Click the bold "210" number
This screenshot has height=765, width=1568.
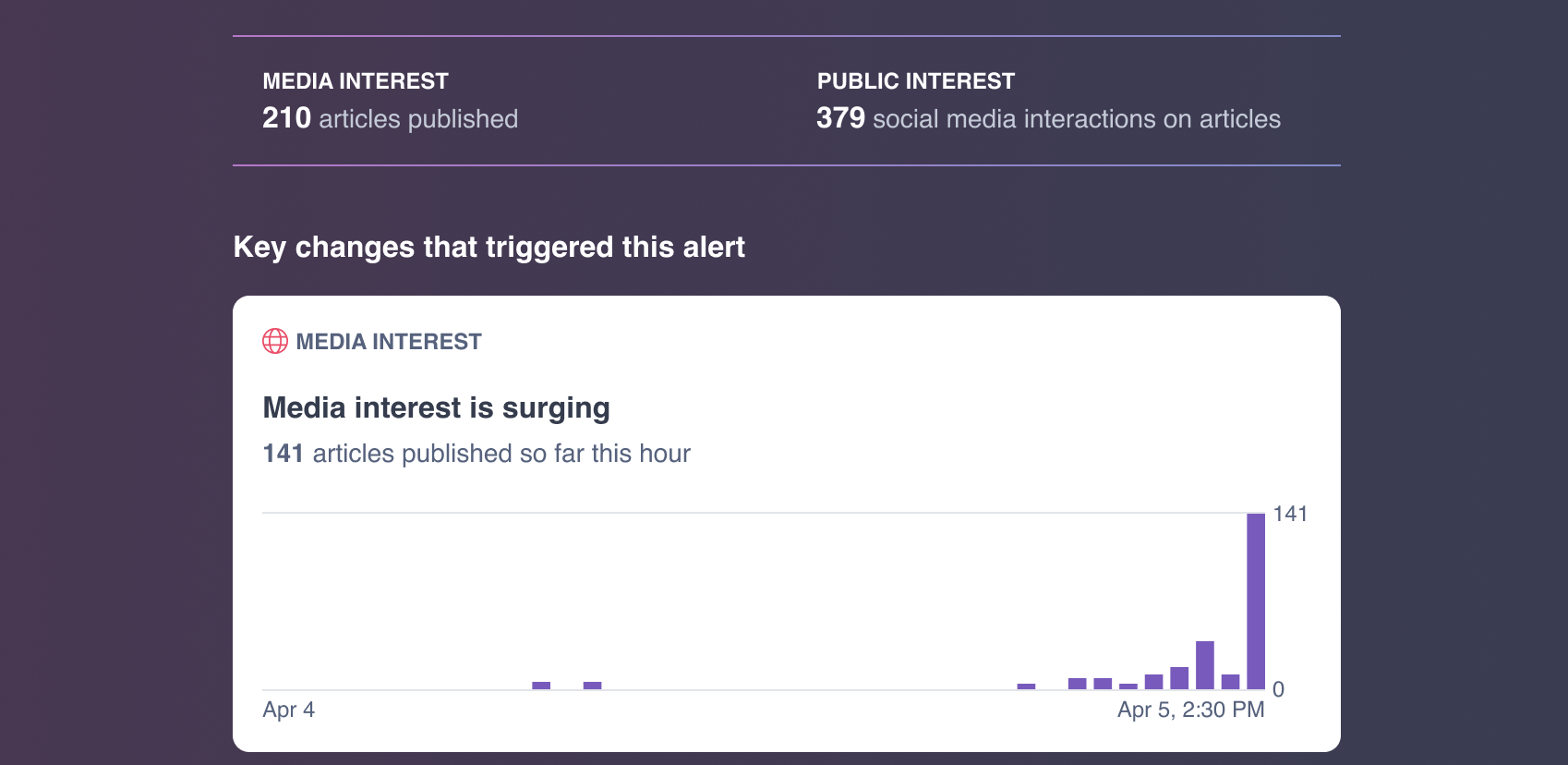286,118
